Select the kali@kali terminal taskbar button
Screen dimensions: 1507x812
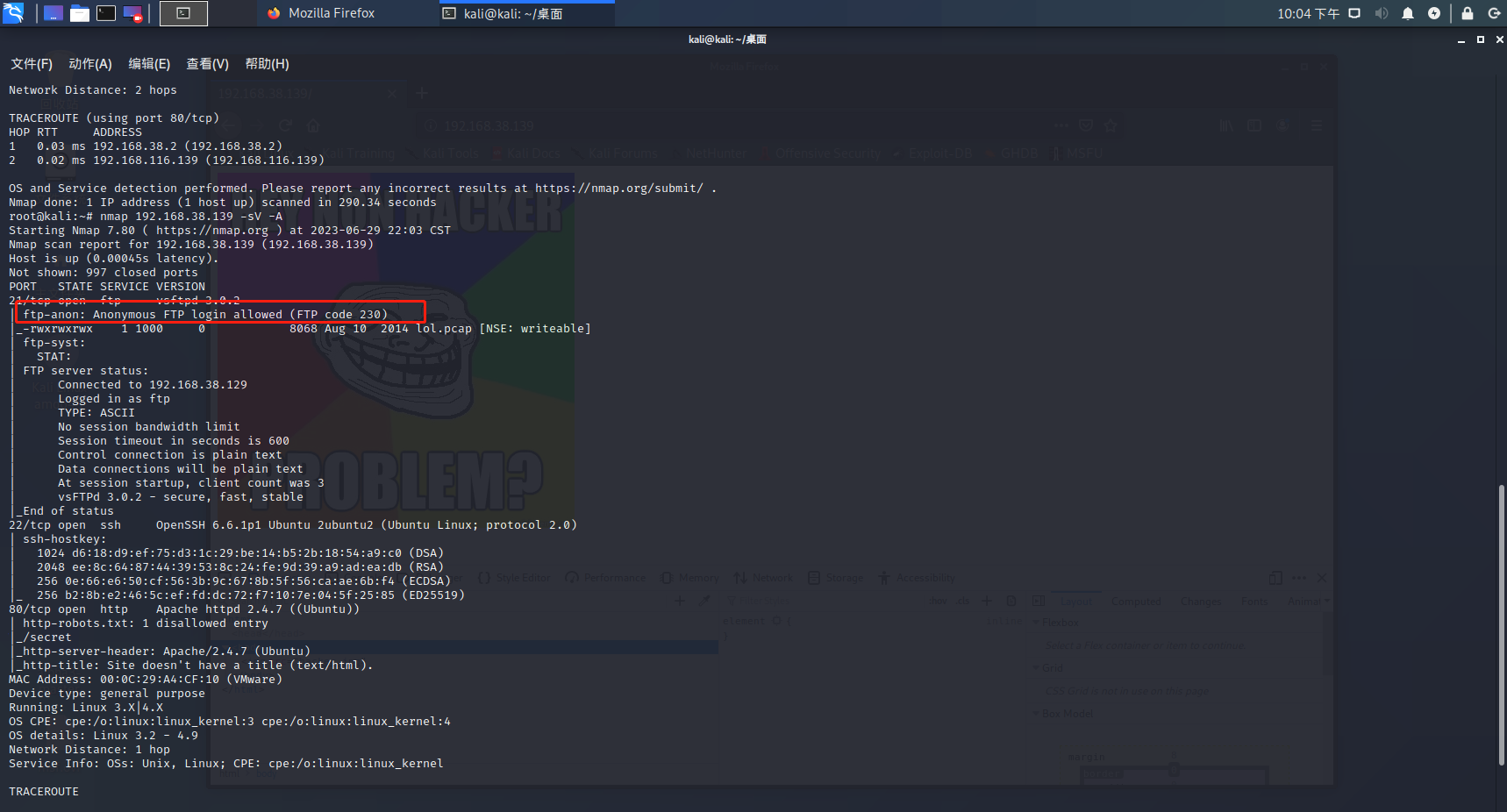pos(513,13)
